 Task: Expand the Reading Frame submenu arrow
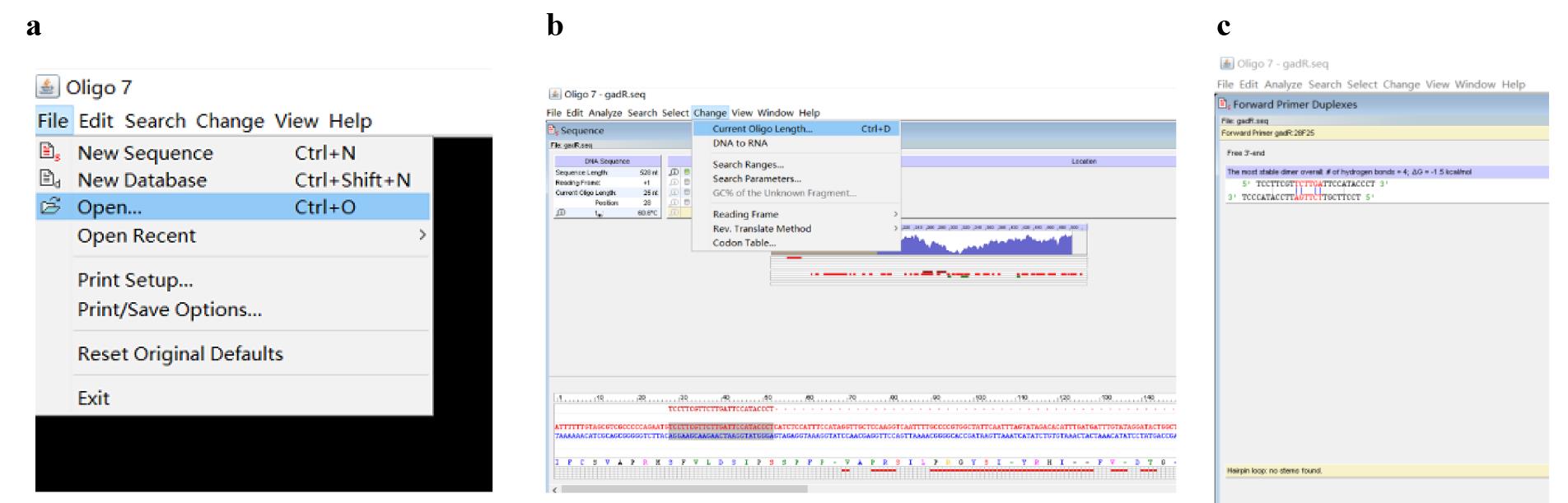(895, 214)
